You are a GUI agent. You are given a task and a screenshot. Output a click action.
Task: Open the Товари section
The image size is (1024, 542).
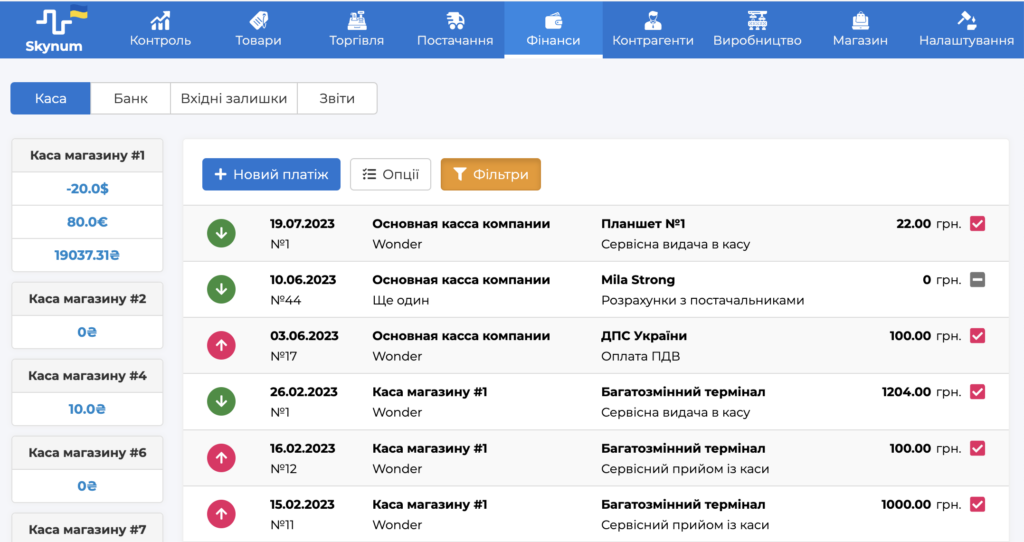(x=258, y=30)
